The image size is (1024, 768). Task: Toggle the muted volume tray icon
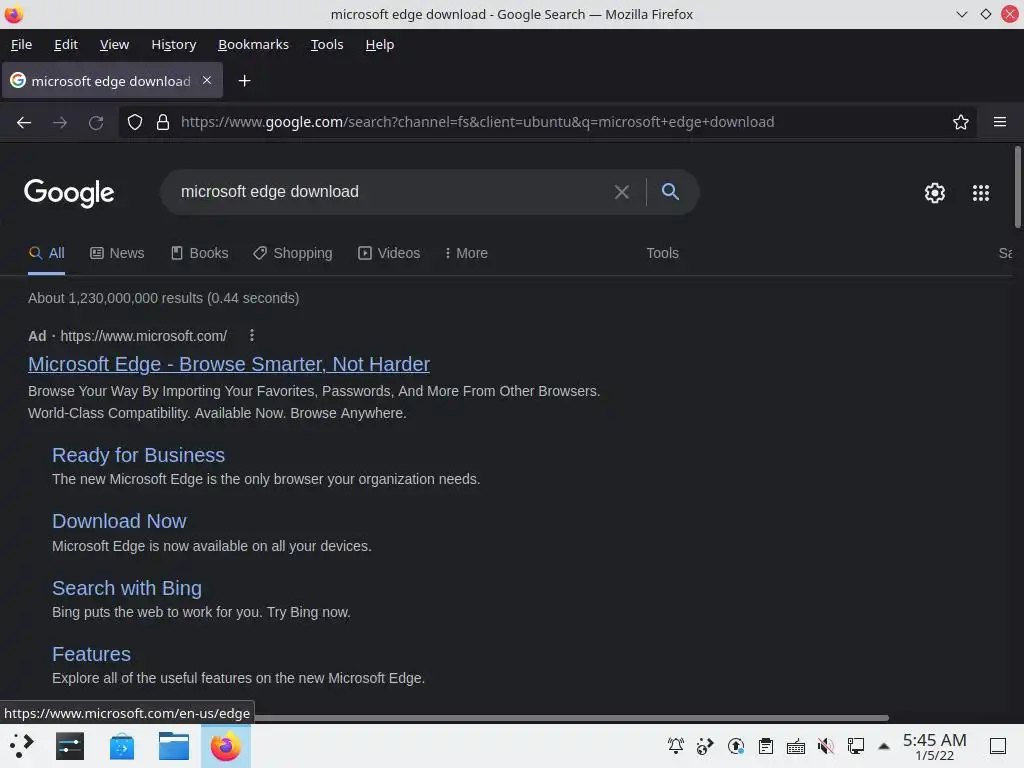[826, 746]
